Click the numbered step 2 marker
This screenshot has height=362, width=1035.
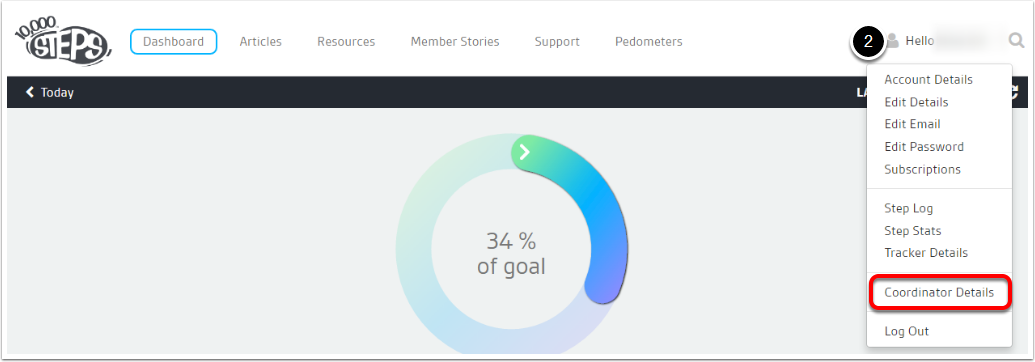869,42
